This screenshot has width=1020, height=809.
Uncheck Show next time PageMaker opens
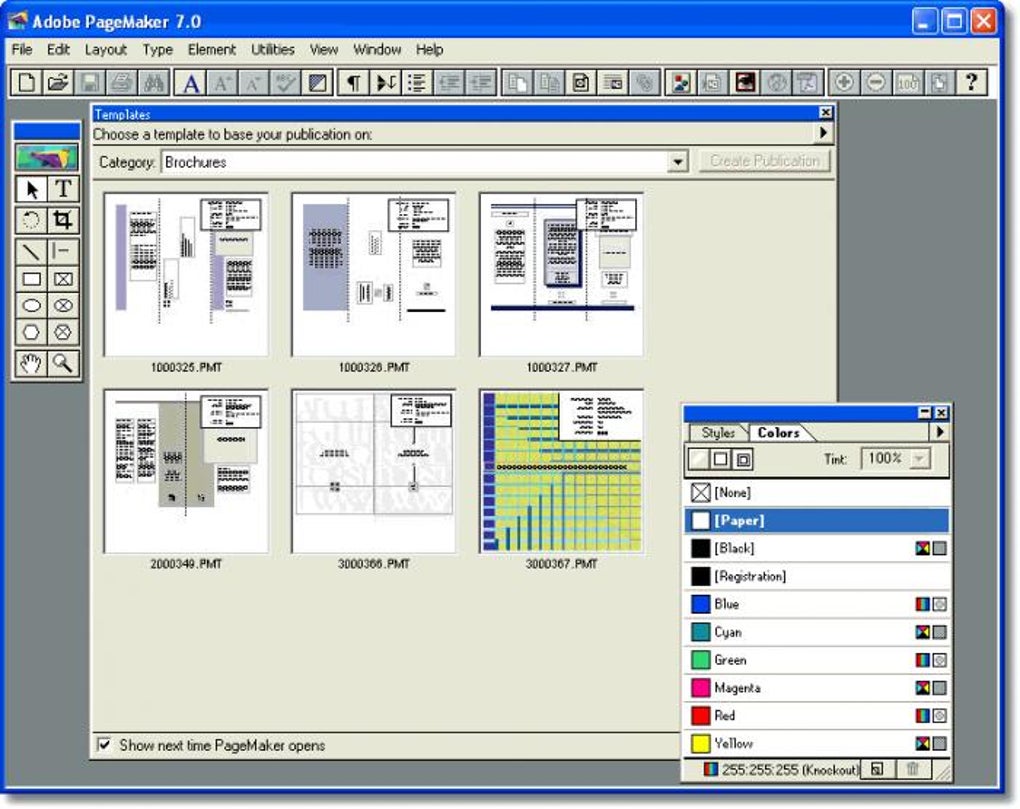click(x=103, y=744)
